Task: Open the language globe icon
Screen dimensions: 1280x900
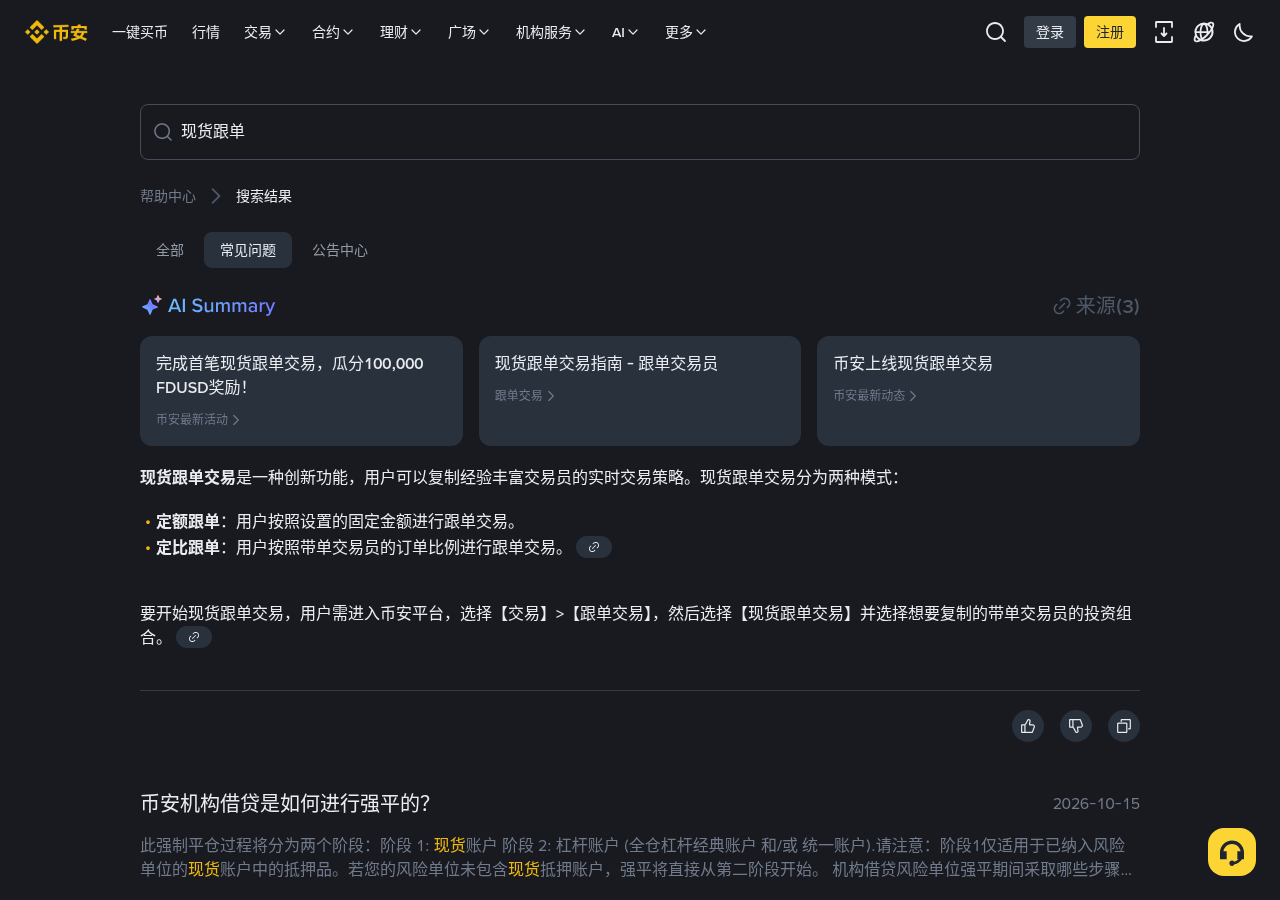Action: click(1204, 32)
